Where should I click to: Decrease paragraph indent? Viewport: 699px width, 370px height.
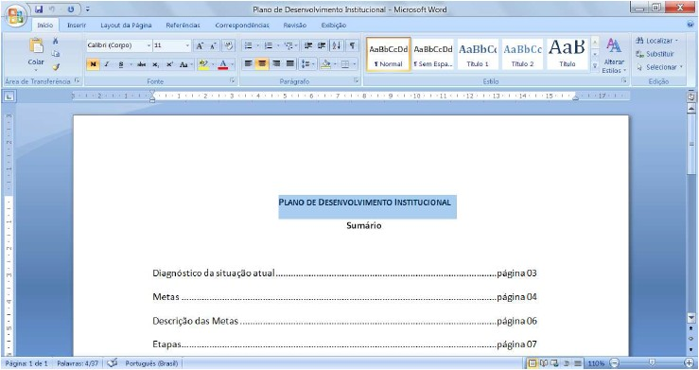[308, 45]
